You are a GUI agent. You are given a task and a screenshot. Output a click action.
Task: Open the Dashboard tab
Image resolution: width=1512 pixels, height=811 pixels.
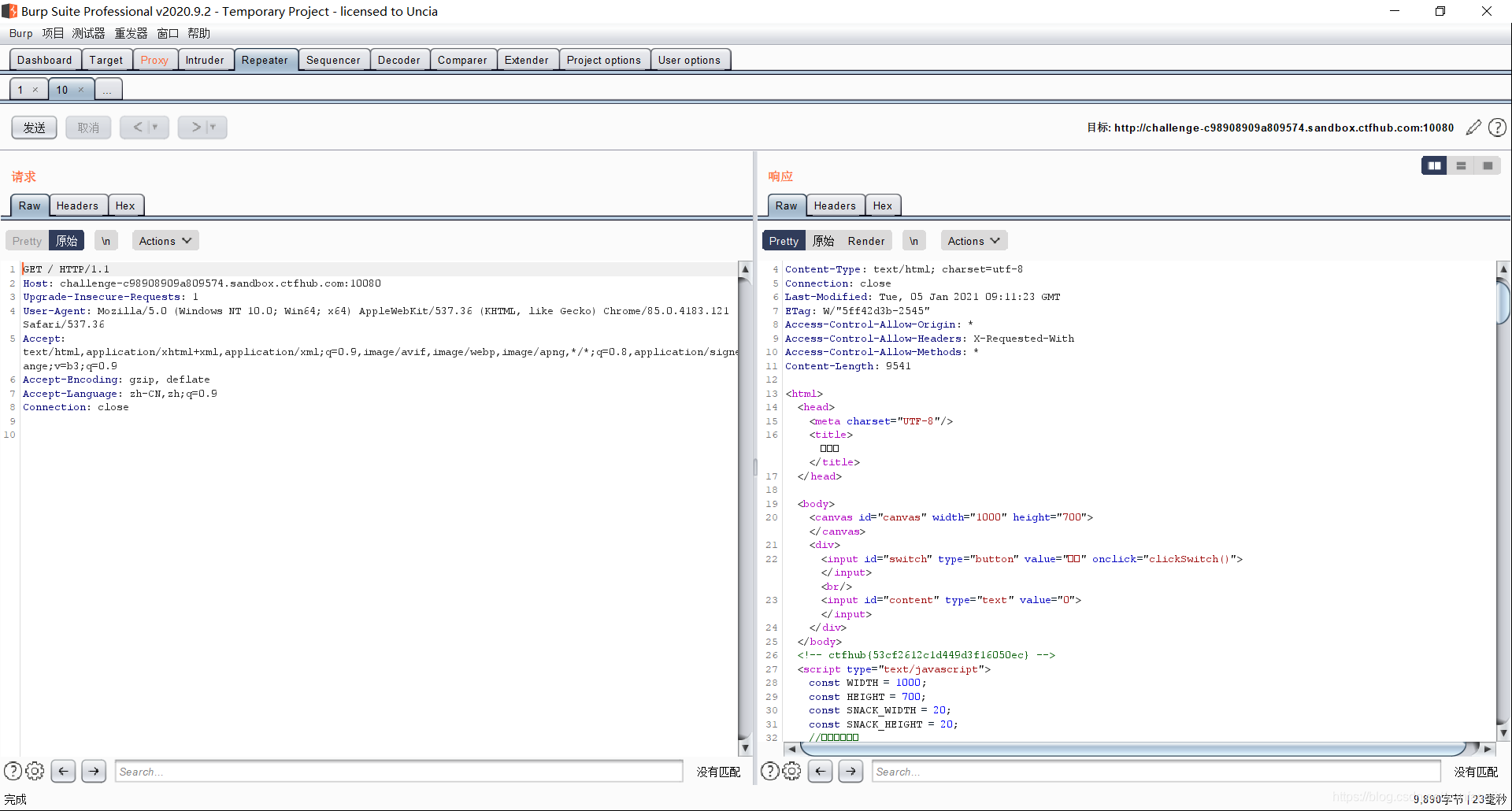click(44, 60)
